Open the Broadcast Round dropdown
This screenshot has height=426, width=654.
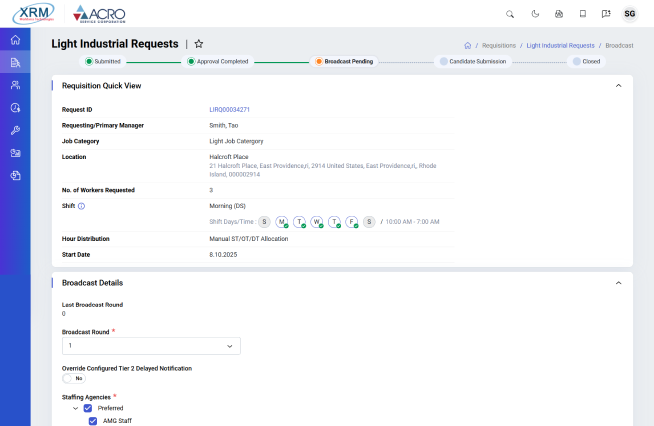[x=151, y=346]
